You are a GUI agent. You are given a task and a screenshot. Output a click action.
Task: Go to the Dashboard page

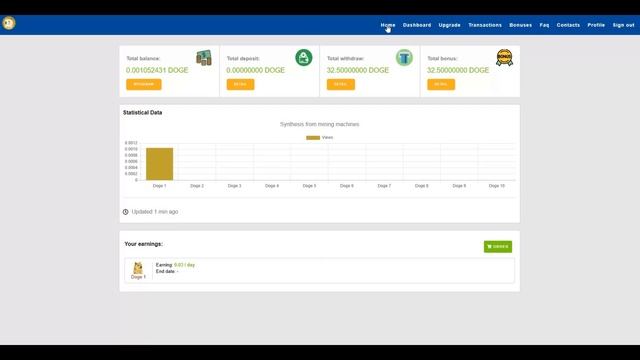[417, 25]
